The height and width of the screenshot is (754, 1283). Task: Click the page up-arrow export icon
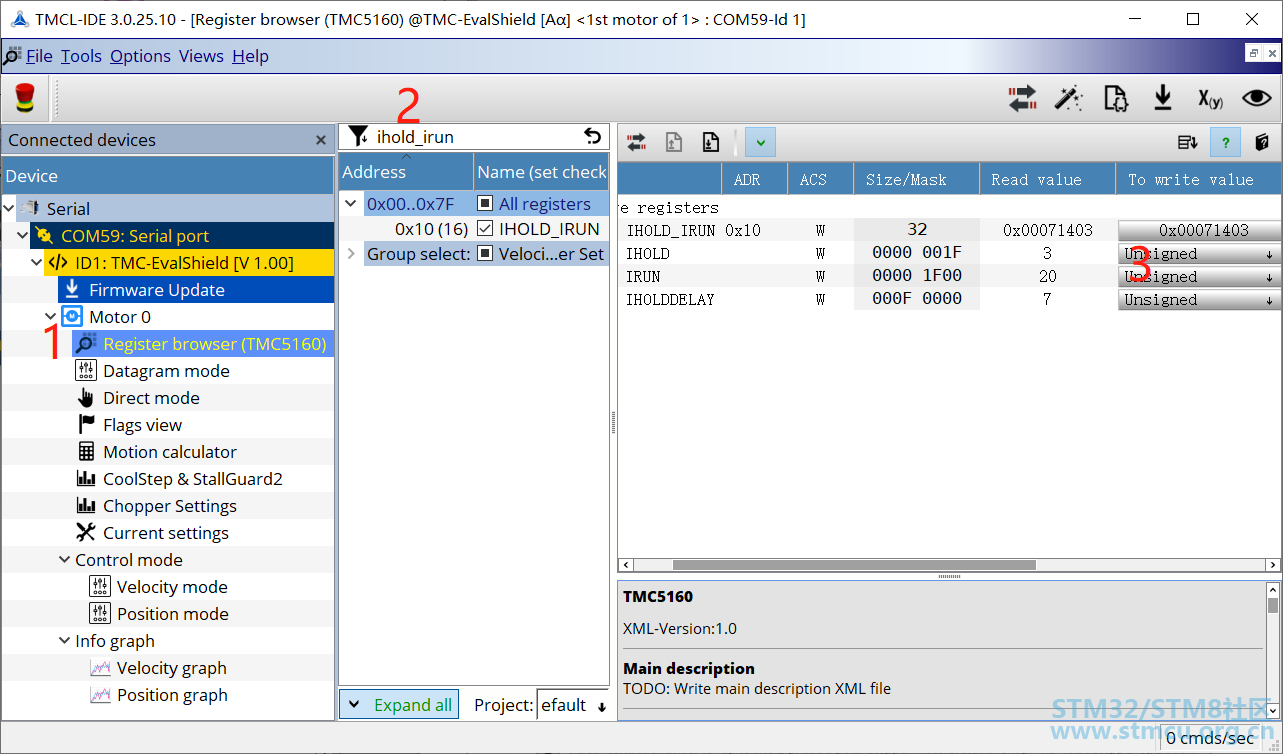click(674, 143)
